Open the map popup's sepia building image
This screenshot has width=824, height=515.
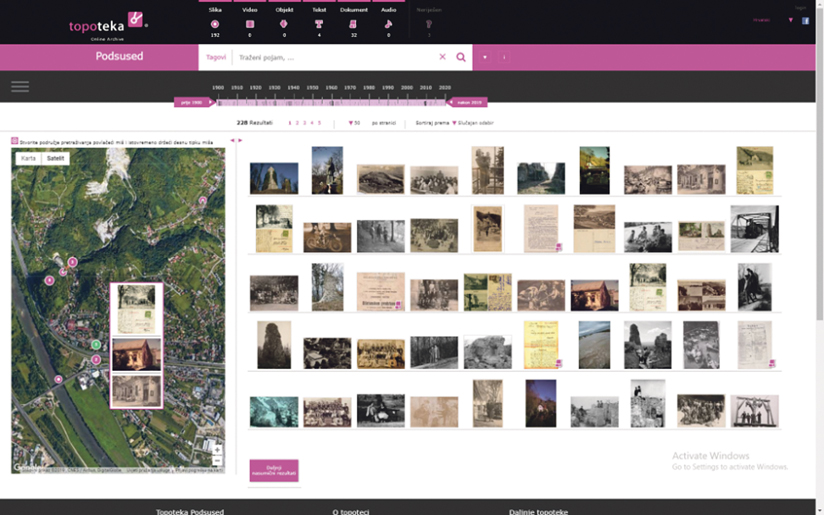tap(136, 390)
